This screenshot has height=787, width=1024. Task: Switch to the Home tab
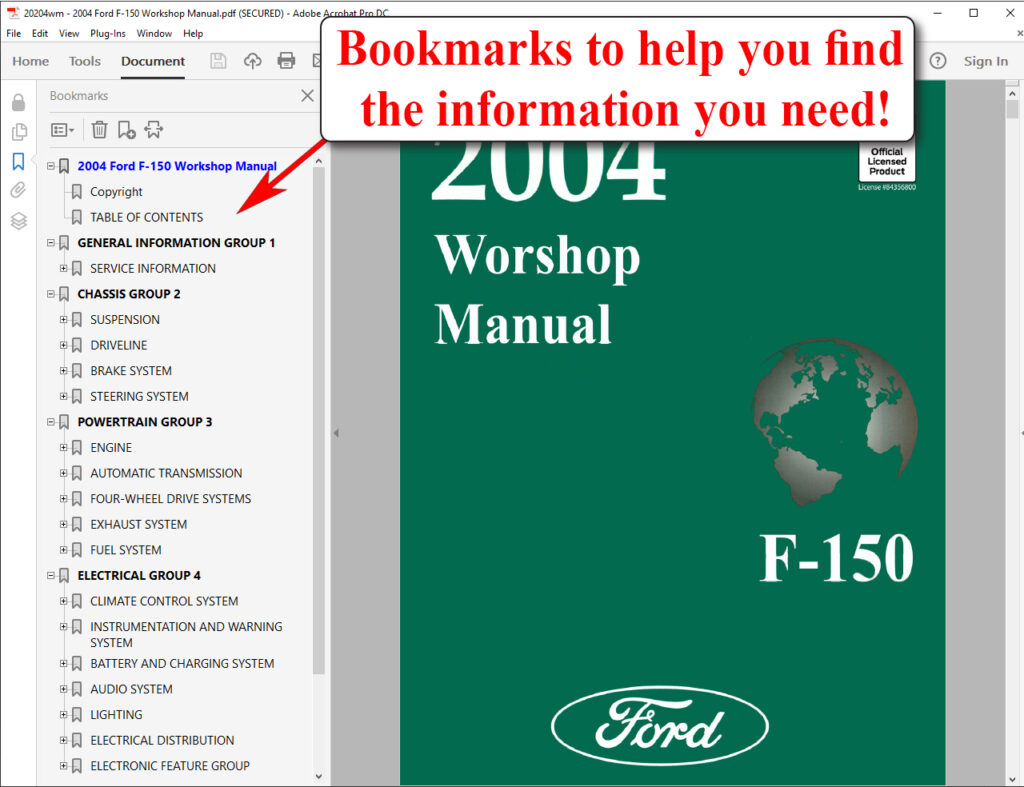pos(31,61)
